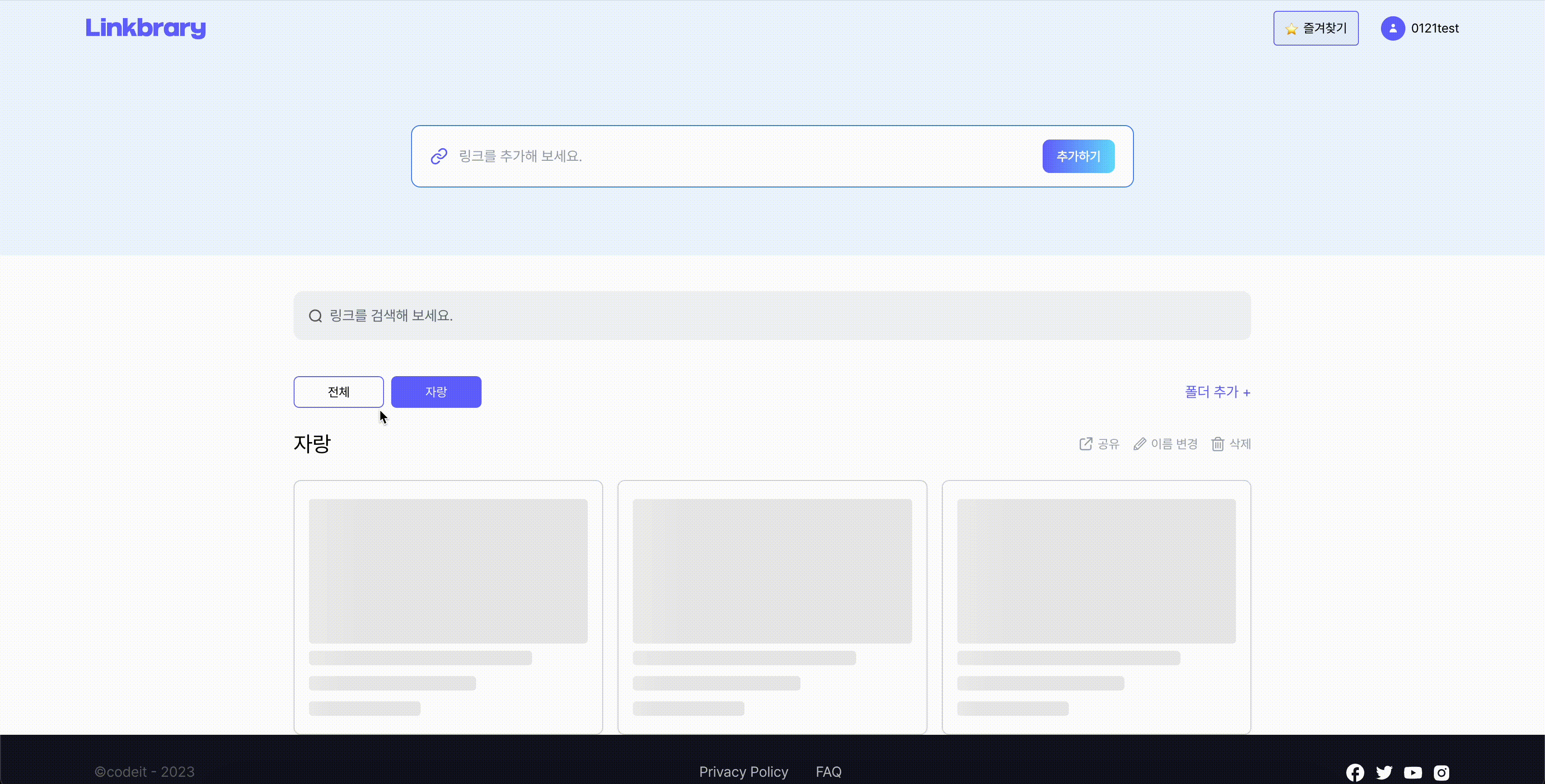The image size is (1545, 784).
Task: Click the second loading card thumbnail
Action: coord(772,571)
